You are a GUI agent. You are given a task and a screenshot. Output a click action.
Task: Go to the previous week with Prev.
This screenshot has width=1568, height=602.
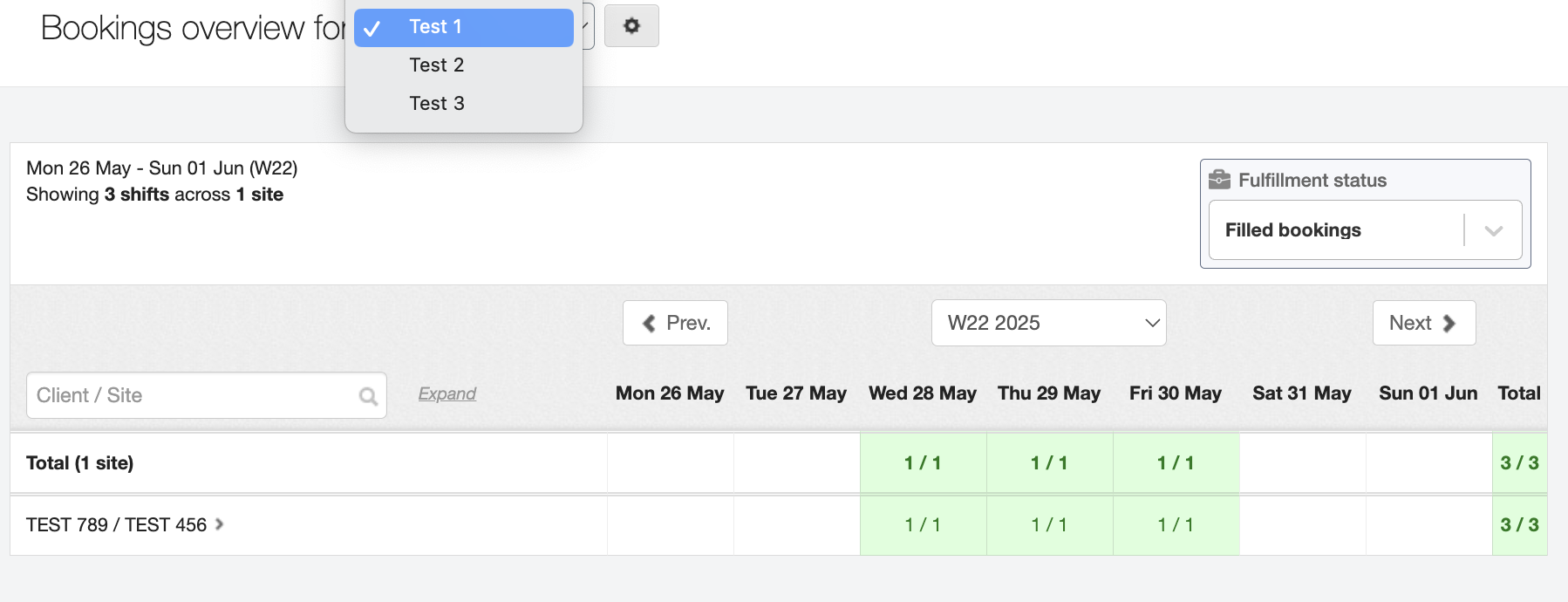tap(675, 323)
